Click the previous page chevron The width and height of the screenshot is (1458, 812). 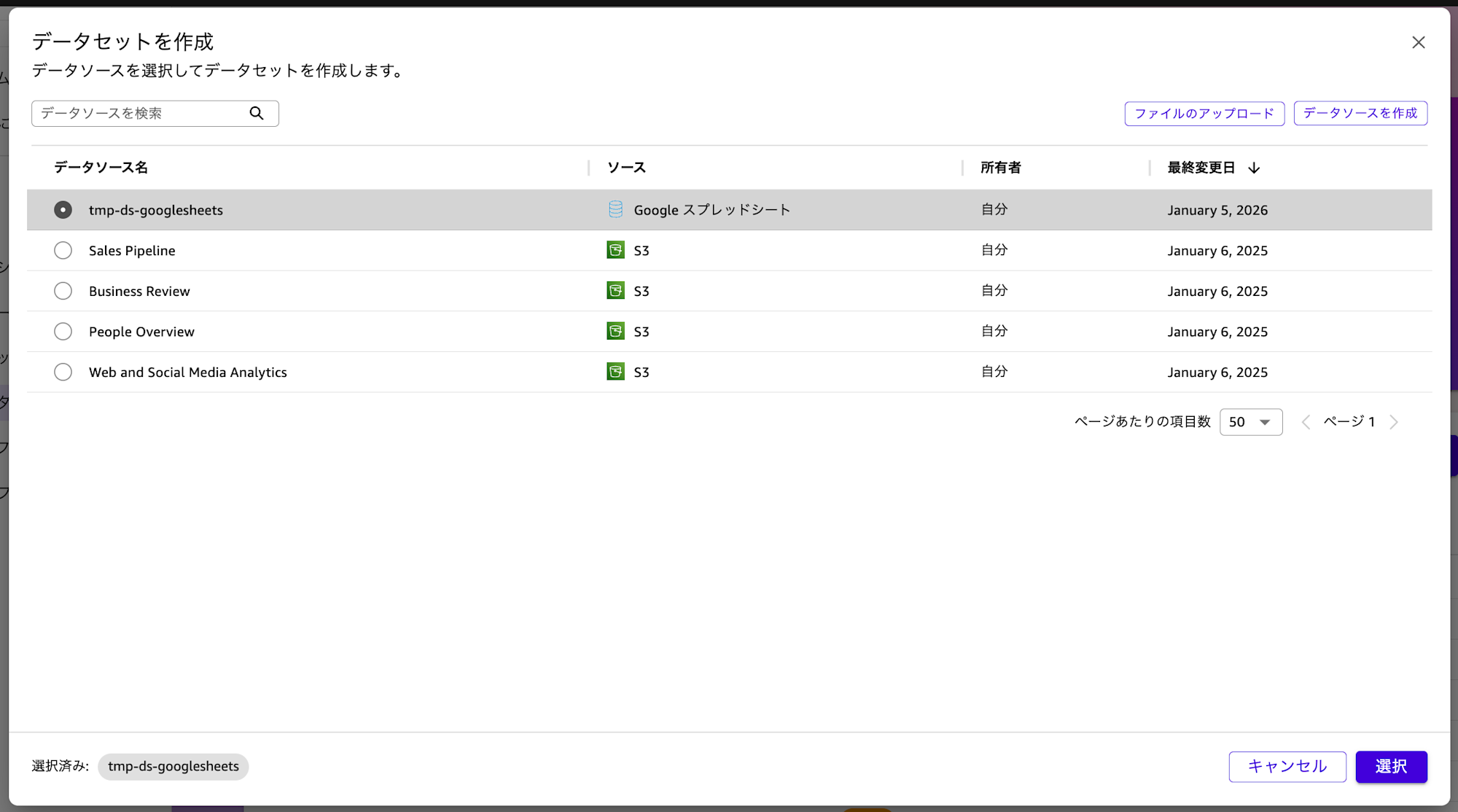pos(1305,422)
